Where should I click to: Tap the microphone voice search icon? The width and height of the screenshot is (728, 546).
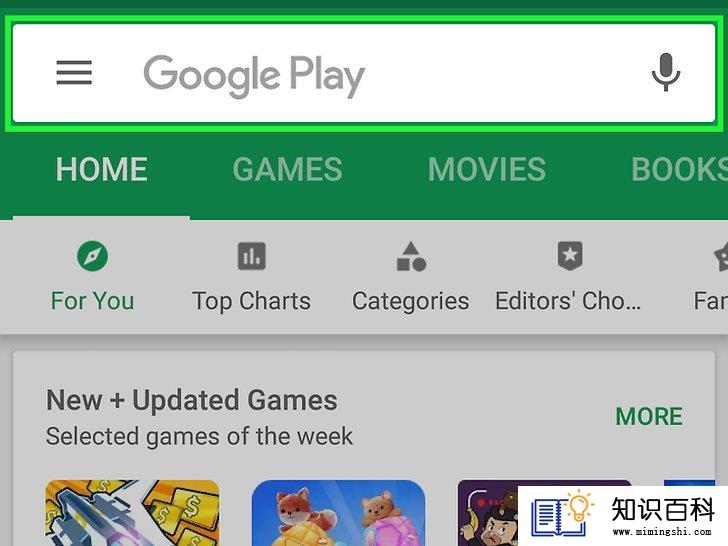click(666, 72)
